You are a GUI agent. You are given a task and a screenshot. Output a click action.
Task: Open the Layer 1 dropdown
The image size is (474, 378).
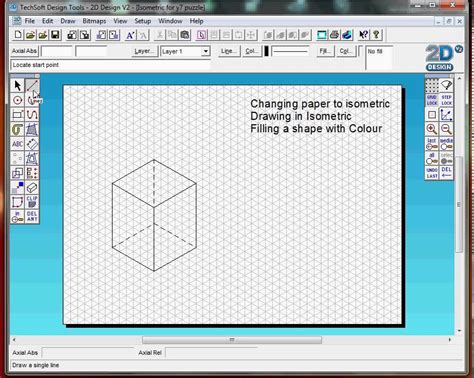pos(206,51)
